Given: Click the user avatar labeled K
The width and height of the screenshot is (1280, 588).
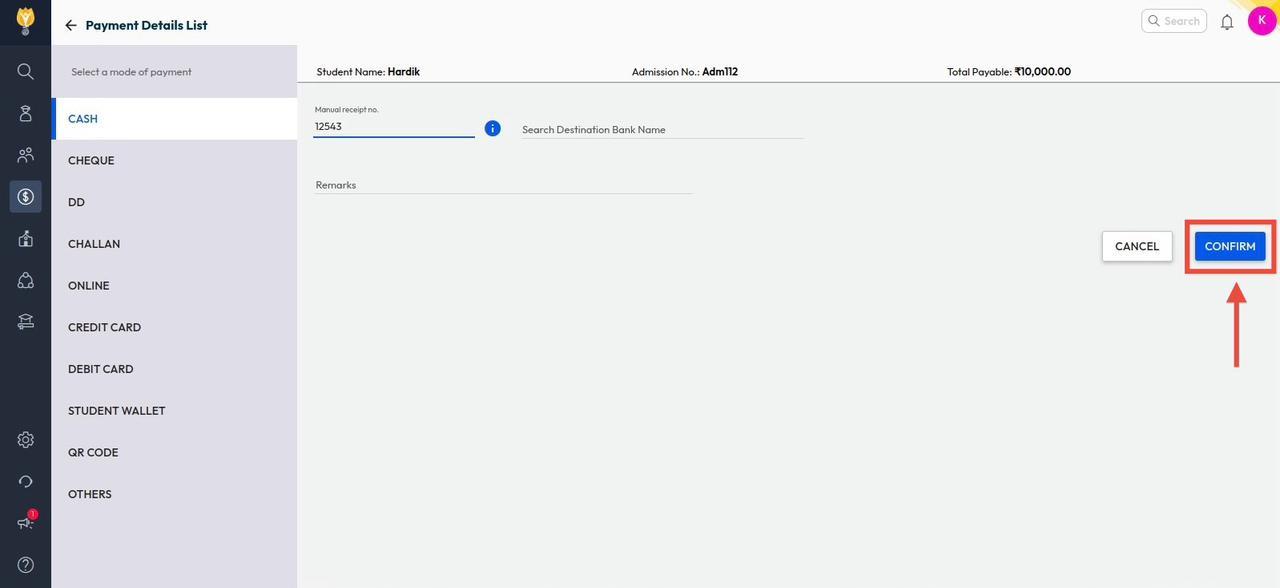Looking at the screenshot, I should point(1261,21).
